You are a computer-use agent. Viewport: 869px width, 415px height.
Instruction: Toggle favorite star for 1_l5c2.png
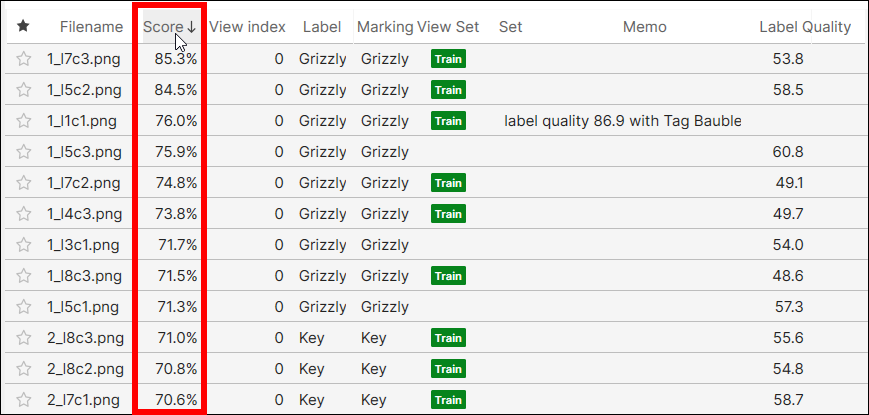click(x=24, y=90)
